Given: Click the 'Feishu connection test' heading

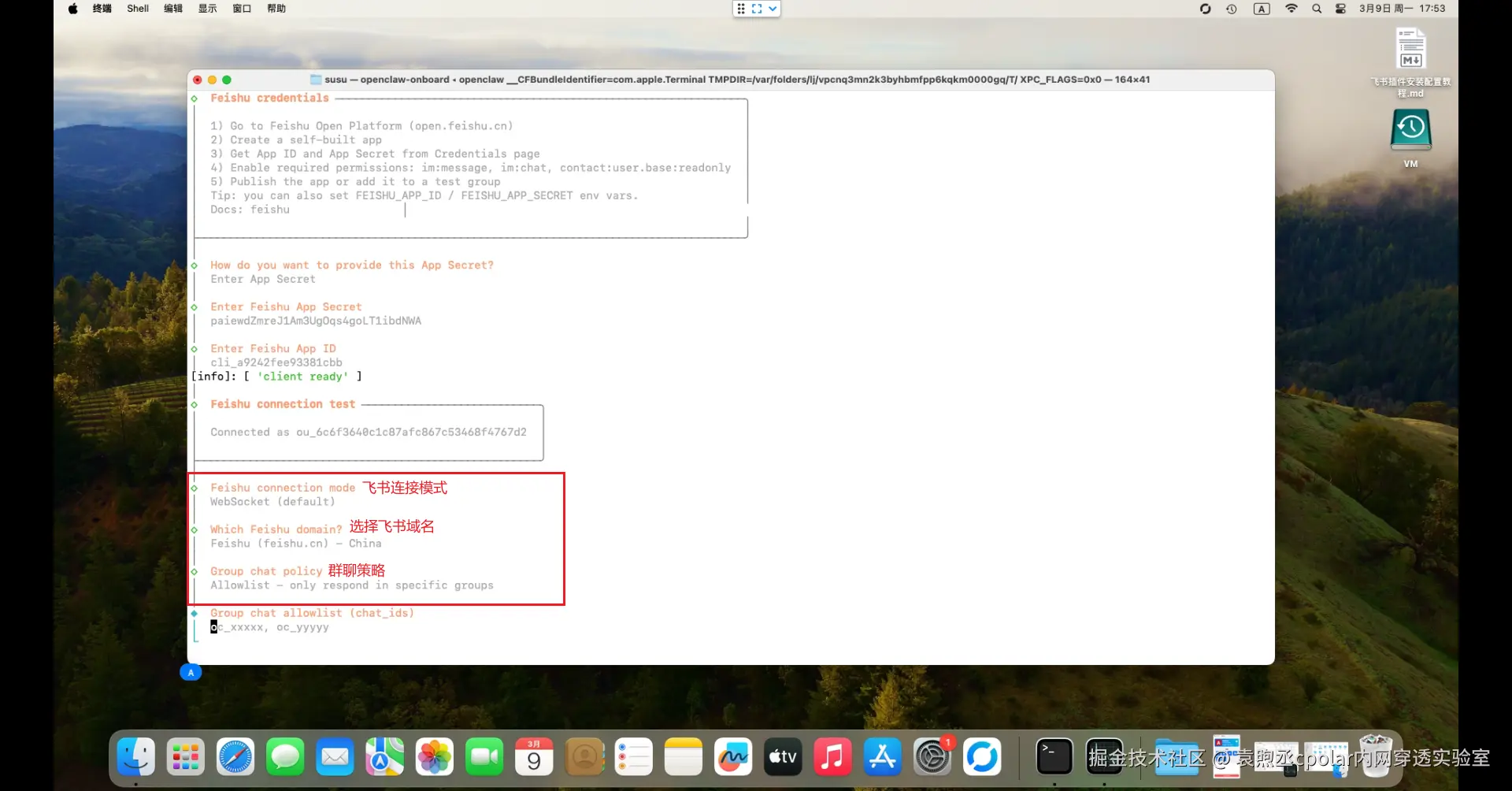Looking at the screenshot, I should (x=283, y=404).
